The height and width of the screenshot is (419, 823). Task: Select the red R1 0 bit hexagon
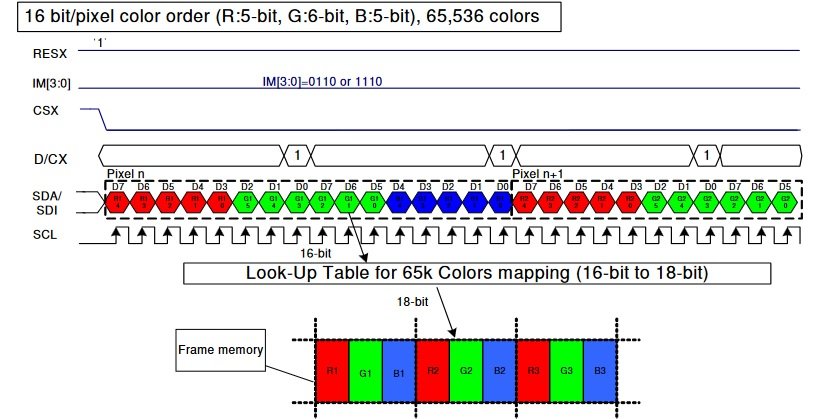[x=221, y=202]
